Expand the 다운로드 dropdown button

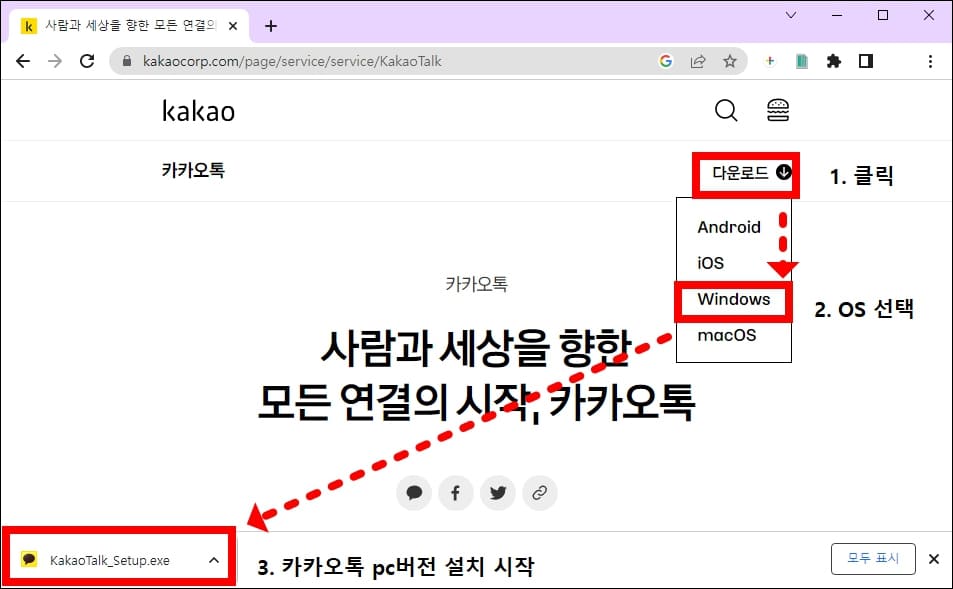point(747,172)
